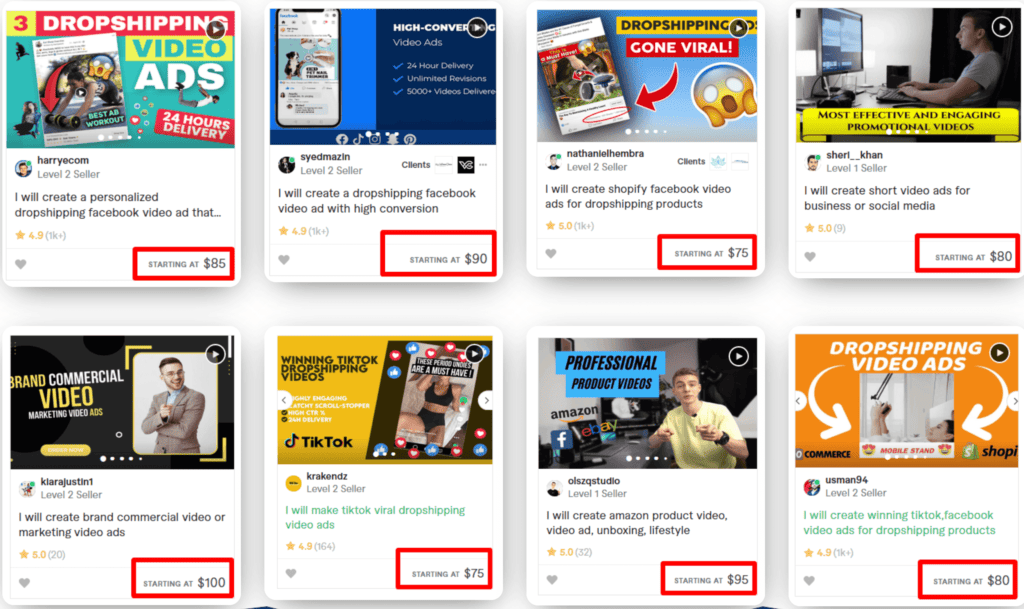Toggle the heart on olszqstudio's gig

click(552, 580)
